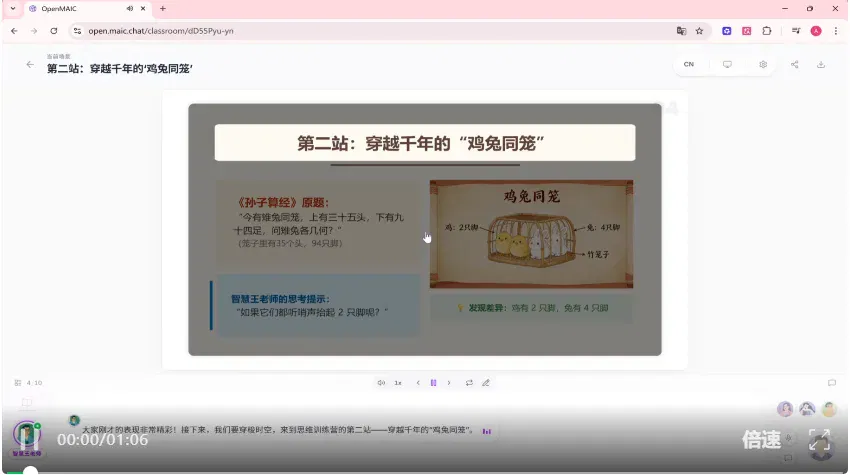Click the subtitle text '大家刚才的表现非常精彩'
This screenshot has height=475, width=850.
pyautogui.click(x=129, y=430)
